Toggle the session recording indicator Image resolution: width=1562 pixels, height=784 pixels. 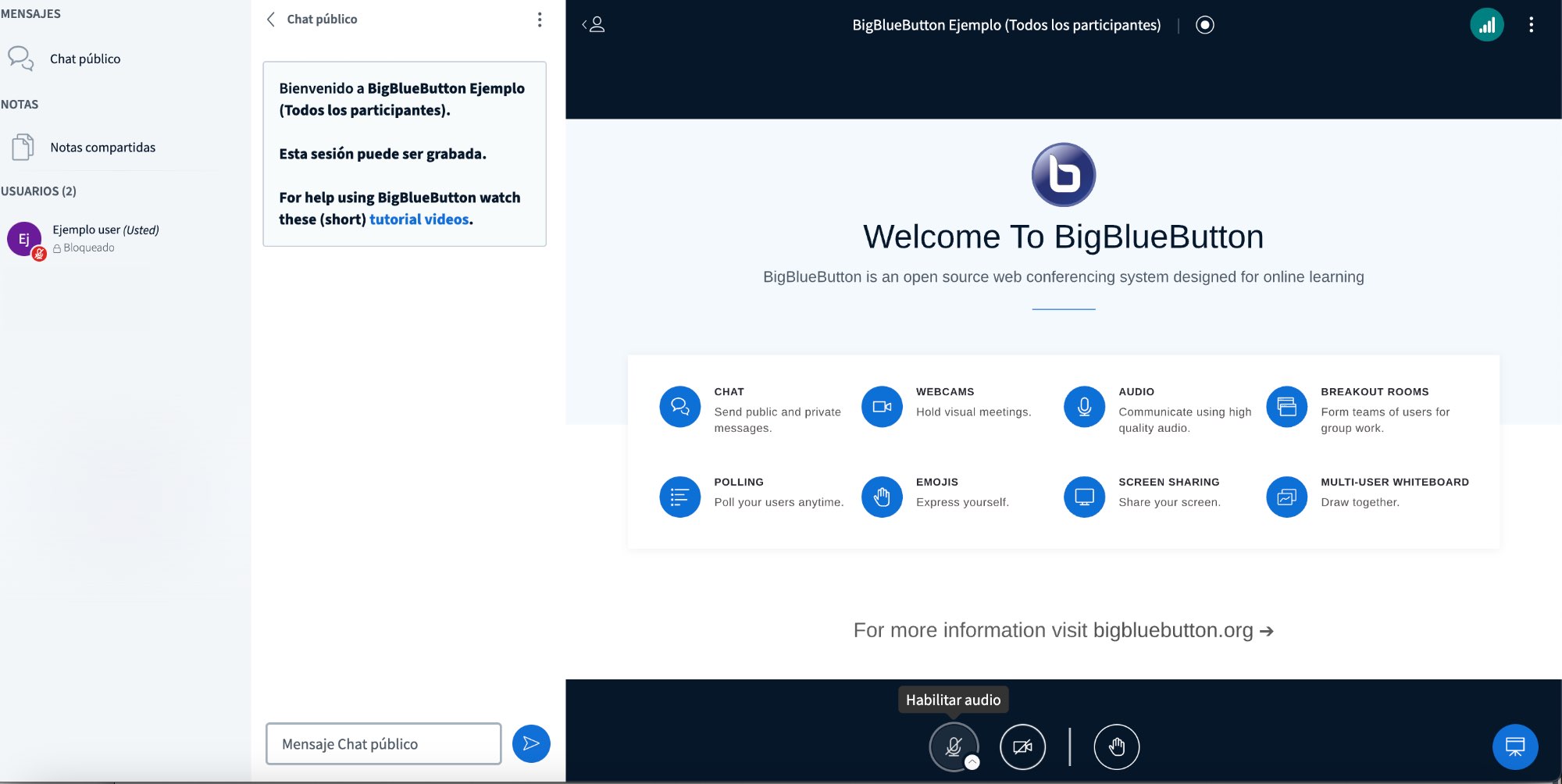1205,25
